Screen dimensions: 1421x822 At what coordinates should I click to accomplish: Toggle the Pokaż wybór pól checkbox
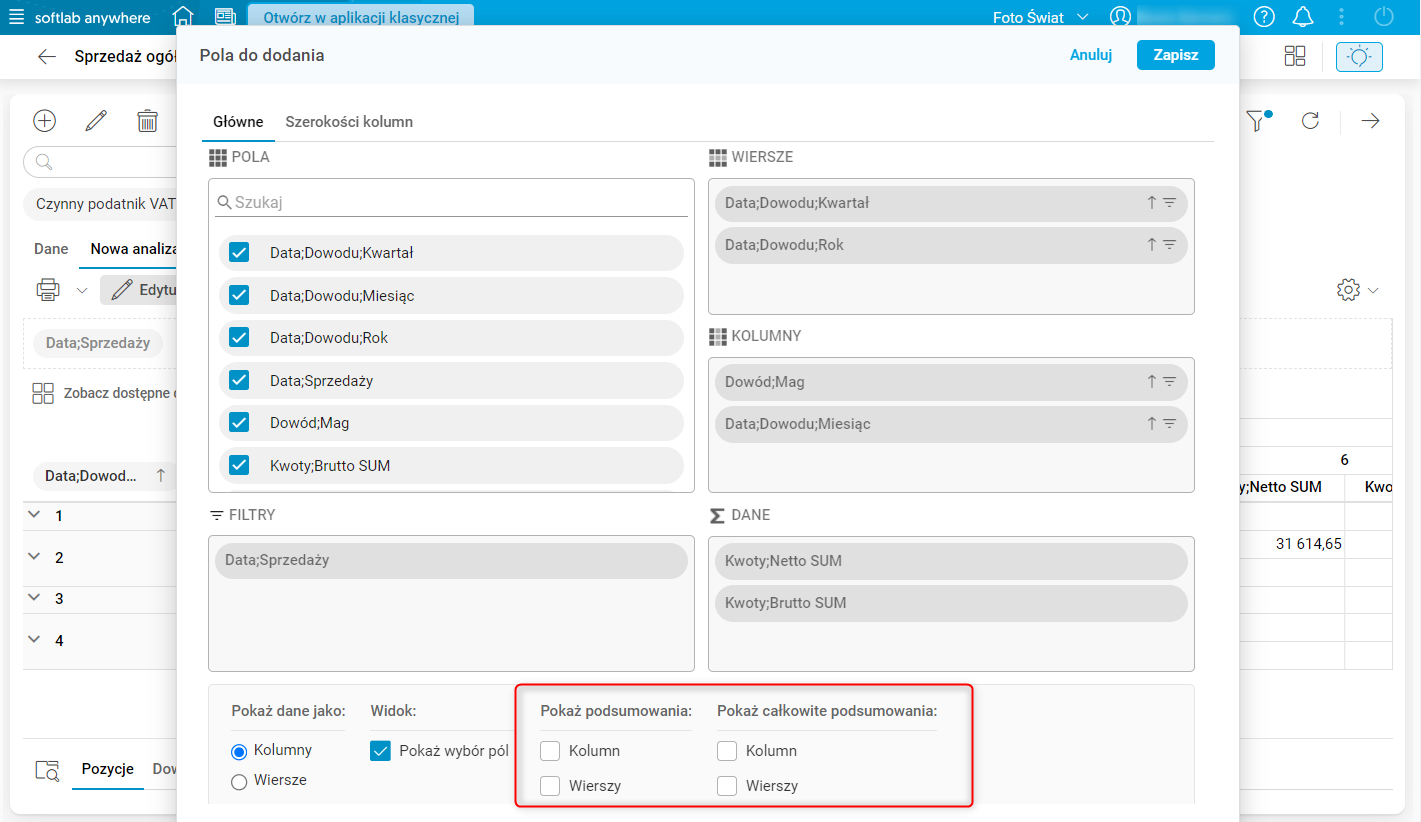(380, 751)
